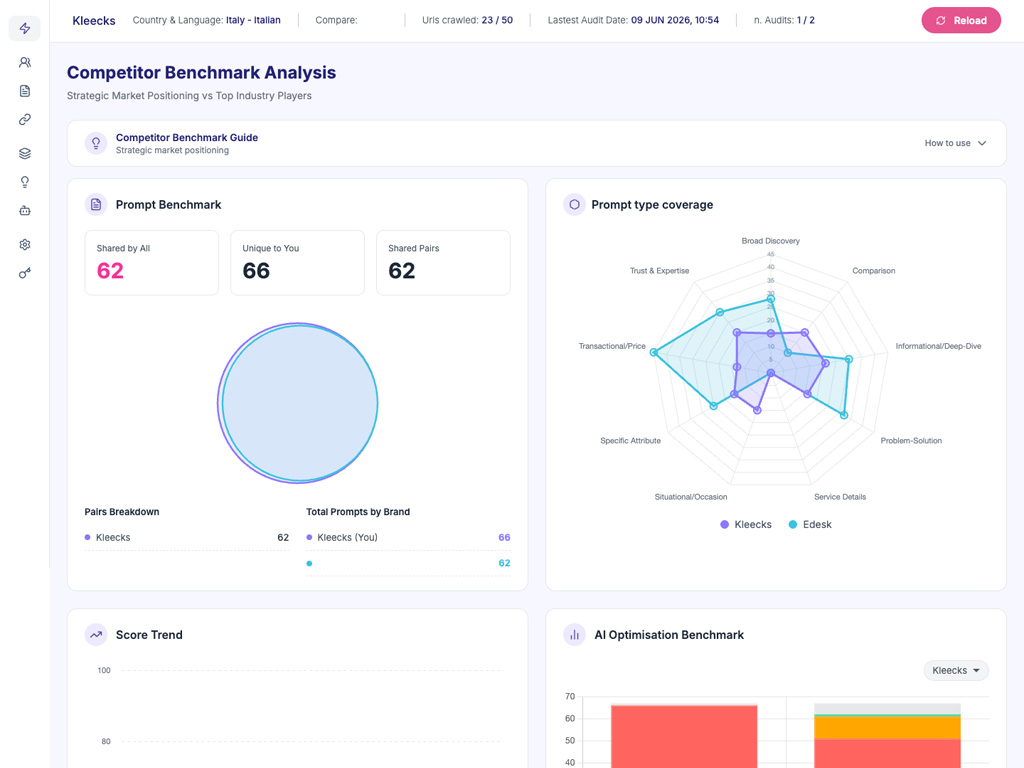Click the Competitor Benchmark Guide title
This screenshot has width=1024, height=768.
click(x=187, y=137)
